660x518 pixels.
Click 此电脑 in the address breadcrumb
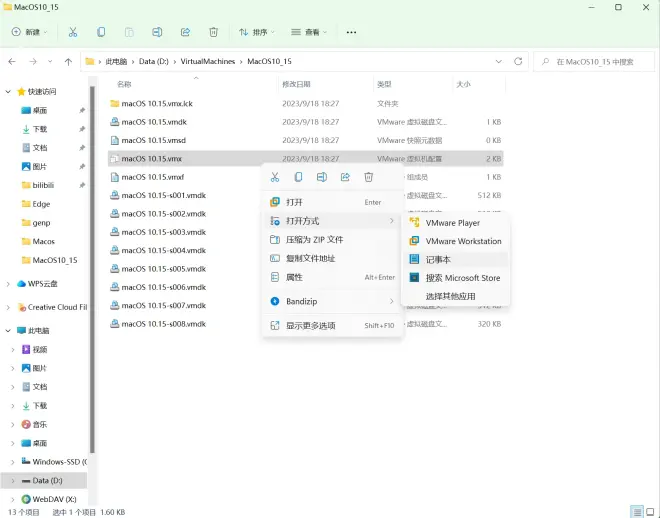[116, 61]
